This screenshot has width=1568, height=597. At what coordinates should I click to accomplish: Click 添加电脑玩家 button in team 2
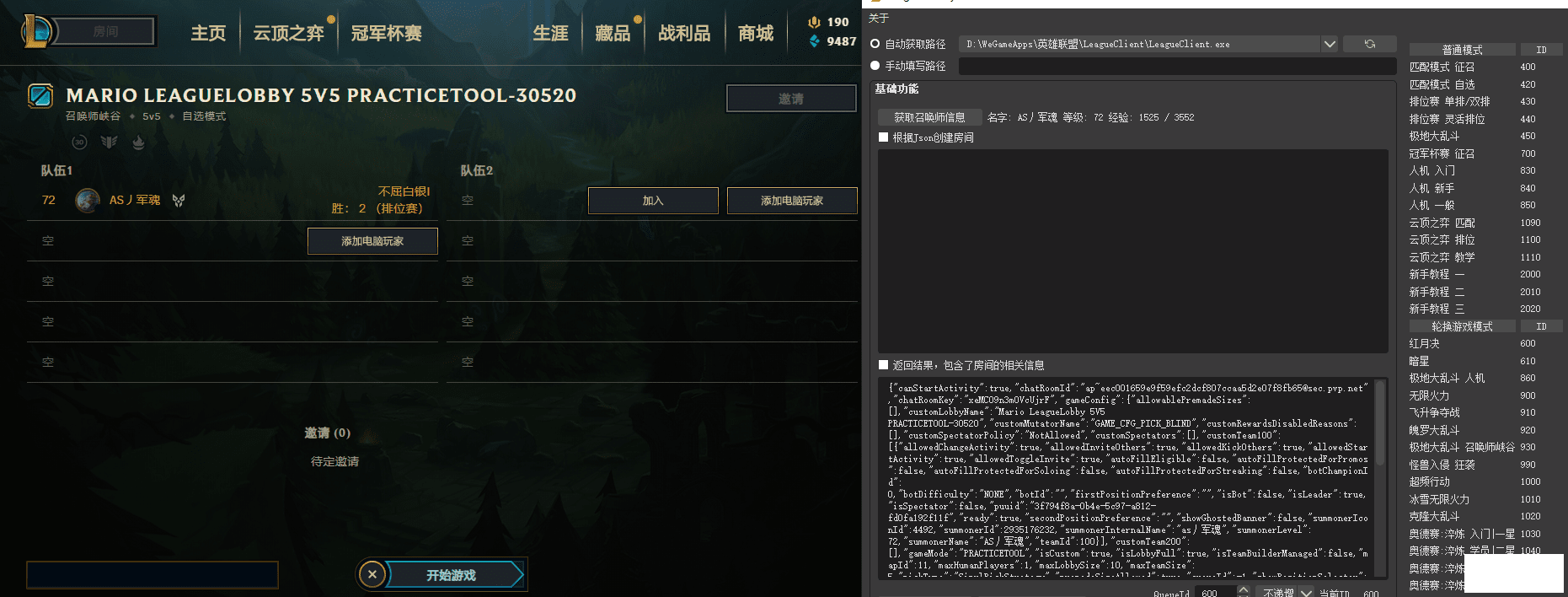tap(792, 201)
